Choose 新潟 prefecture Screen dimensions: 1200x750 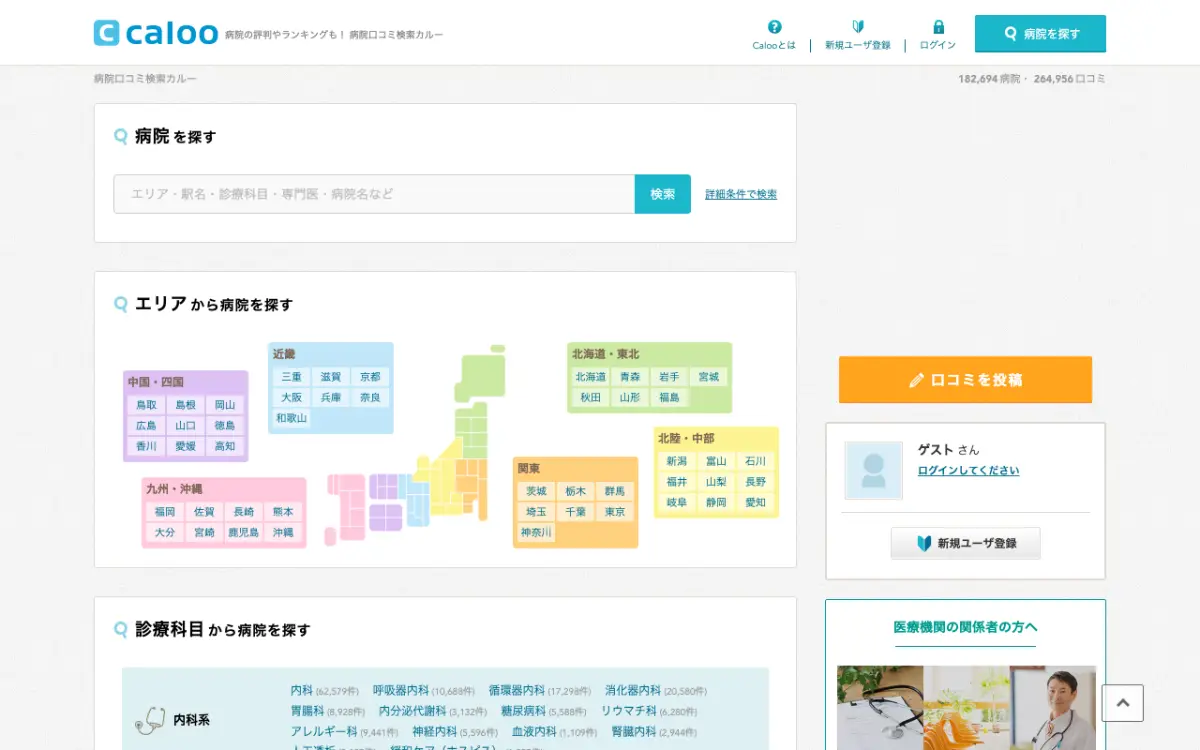pos(677,461)
